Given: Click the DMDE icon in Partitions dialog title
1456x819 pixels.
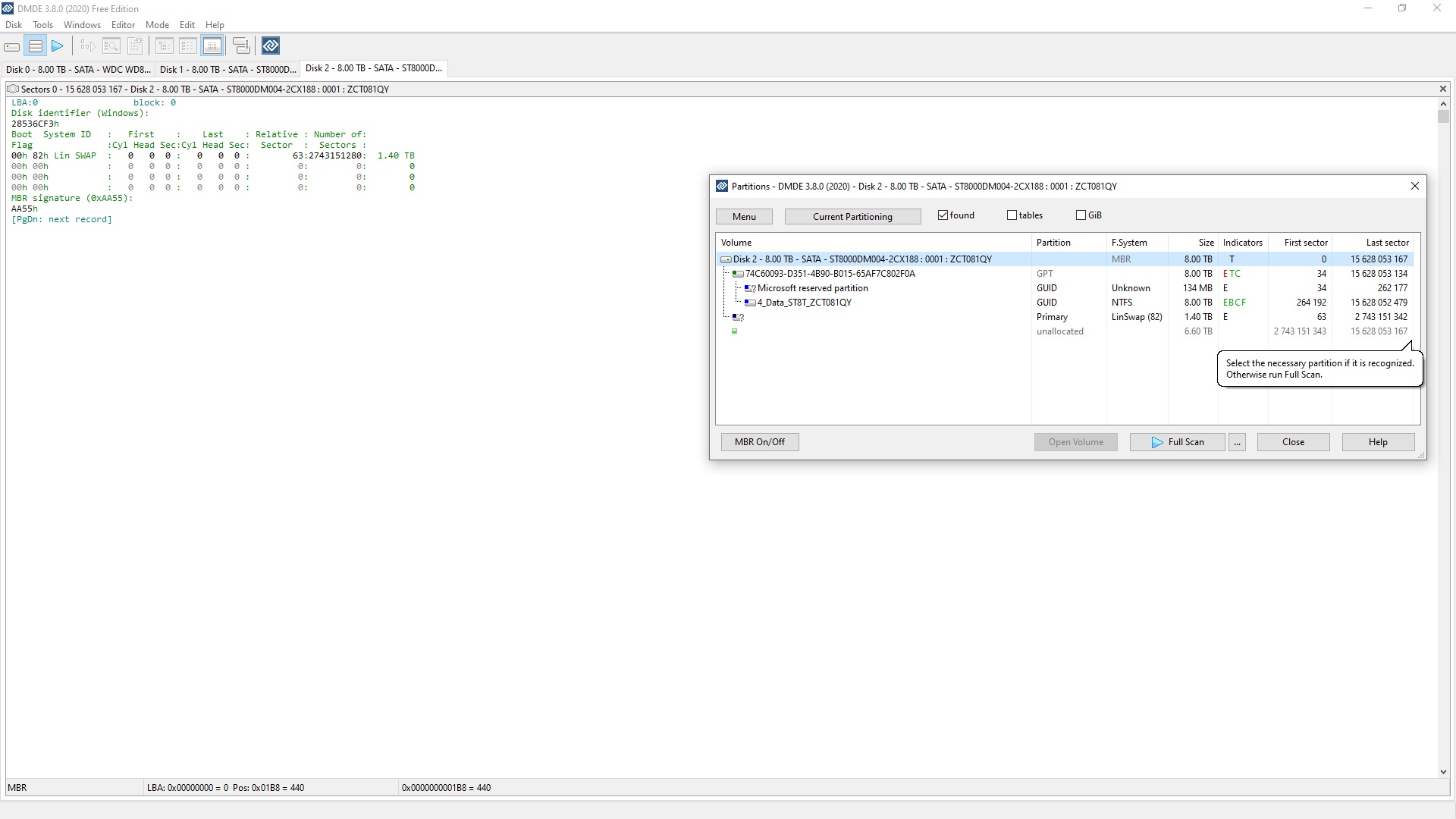Looking at the screenshot, I should tap(722, 186).
